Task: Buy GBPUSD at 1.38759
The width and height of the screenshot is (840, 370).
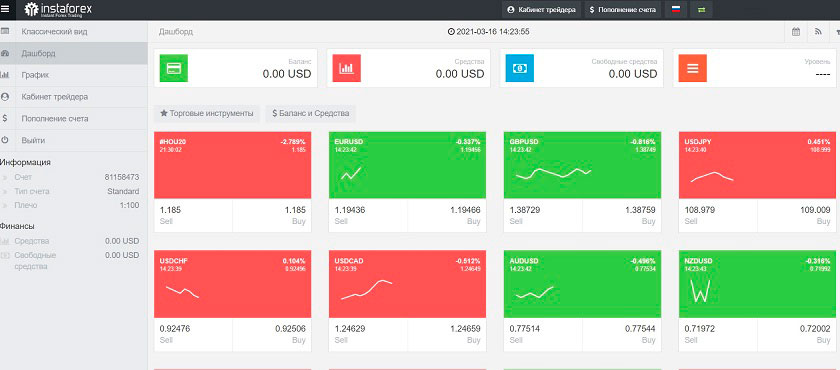Action: (622, 216)
